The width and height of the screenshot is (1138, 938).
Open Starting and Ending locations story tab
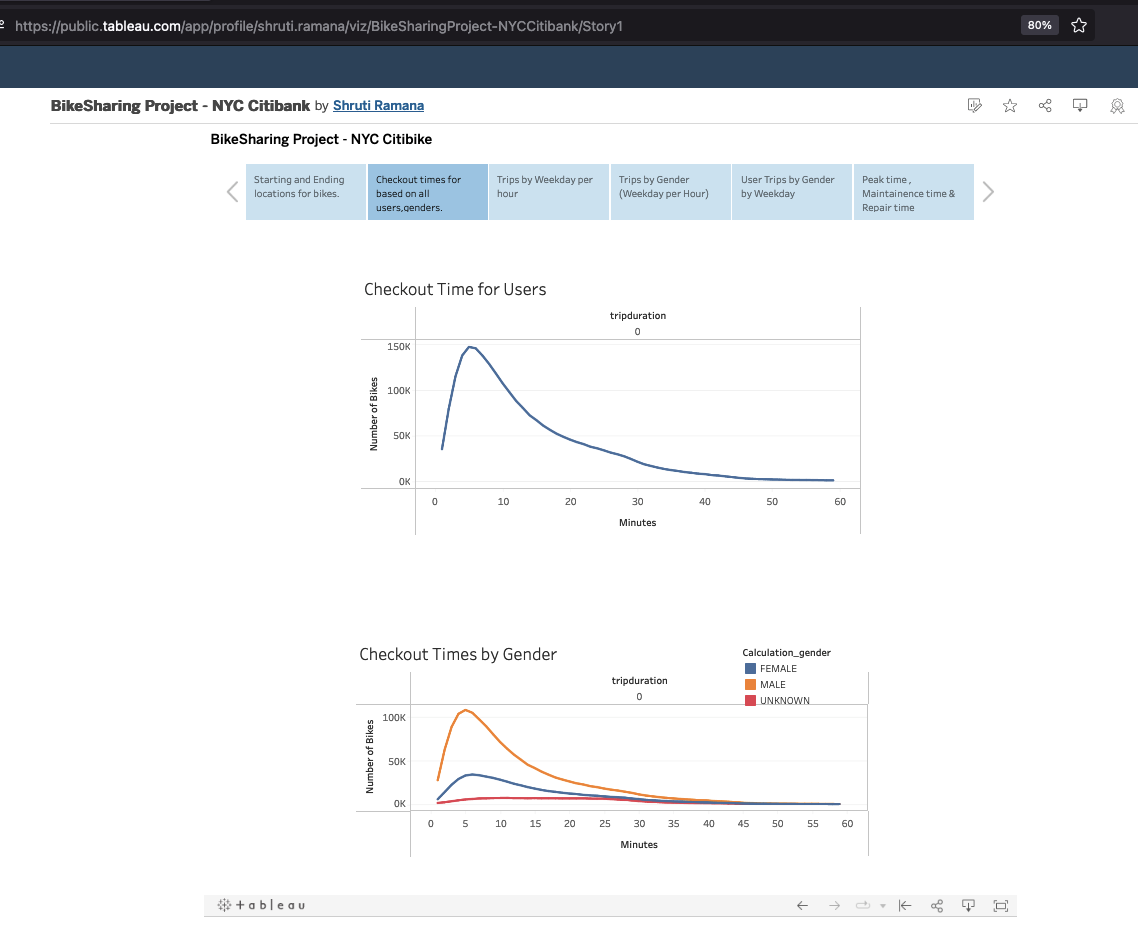pyautogui.click(x=306, y=192)
